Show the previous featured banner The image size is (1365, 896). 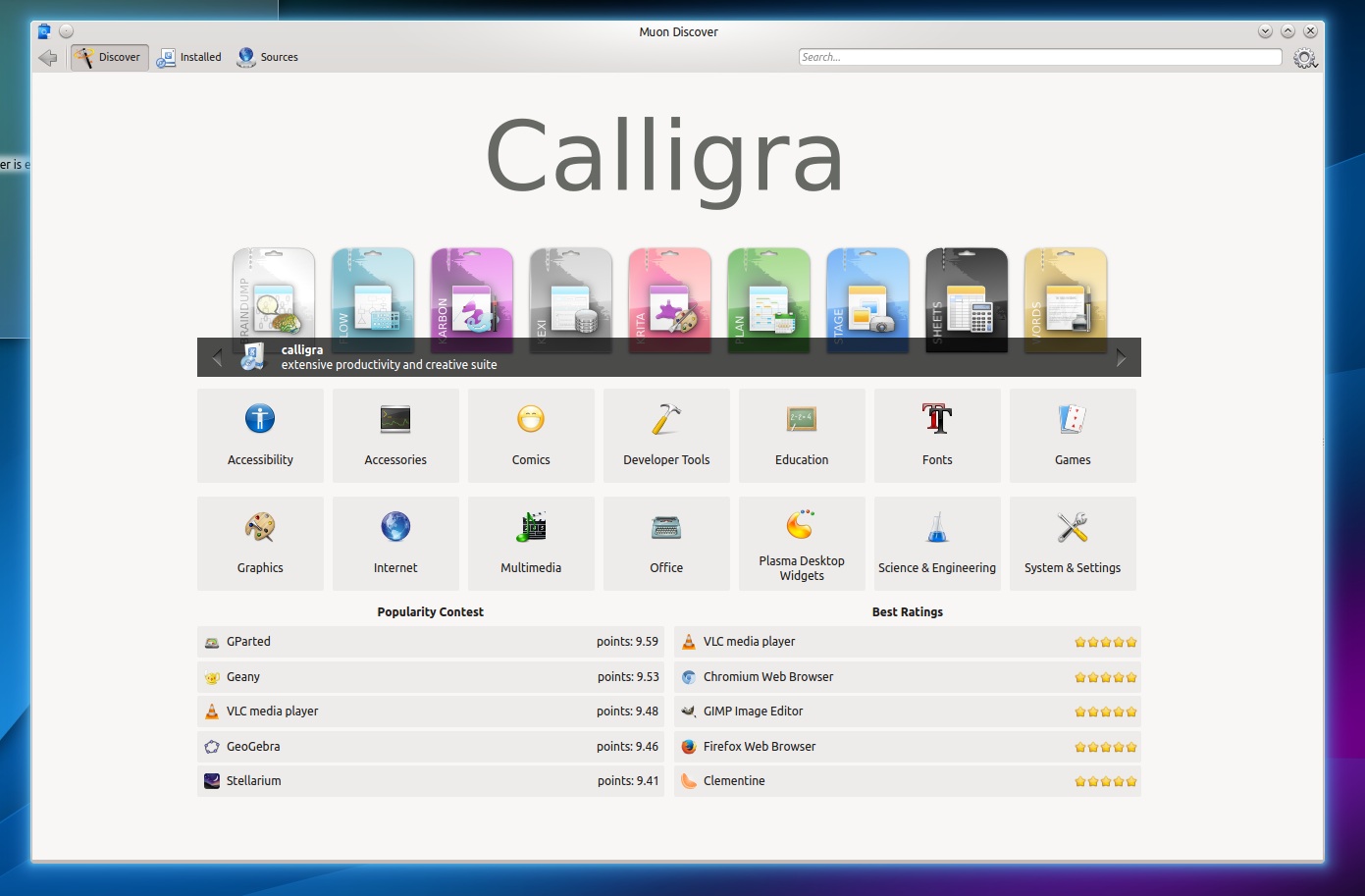[x=217, y=358]
